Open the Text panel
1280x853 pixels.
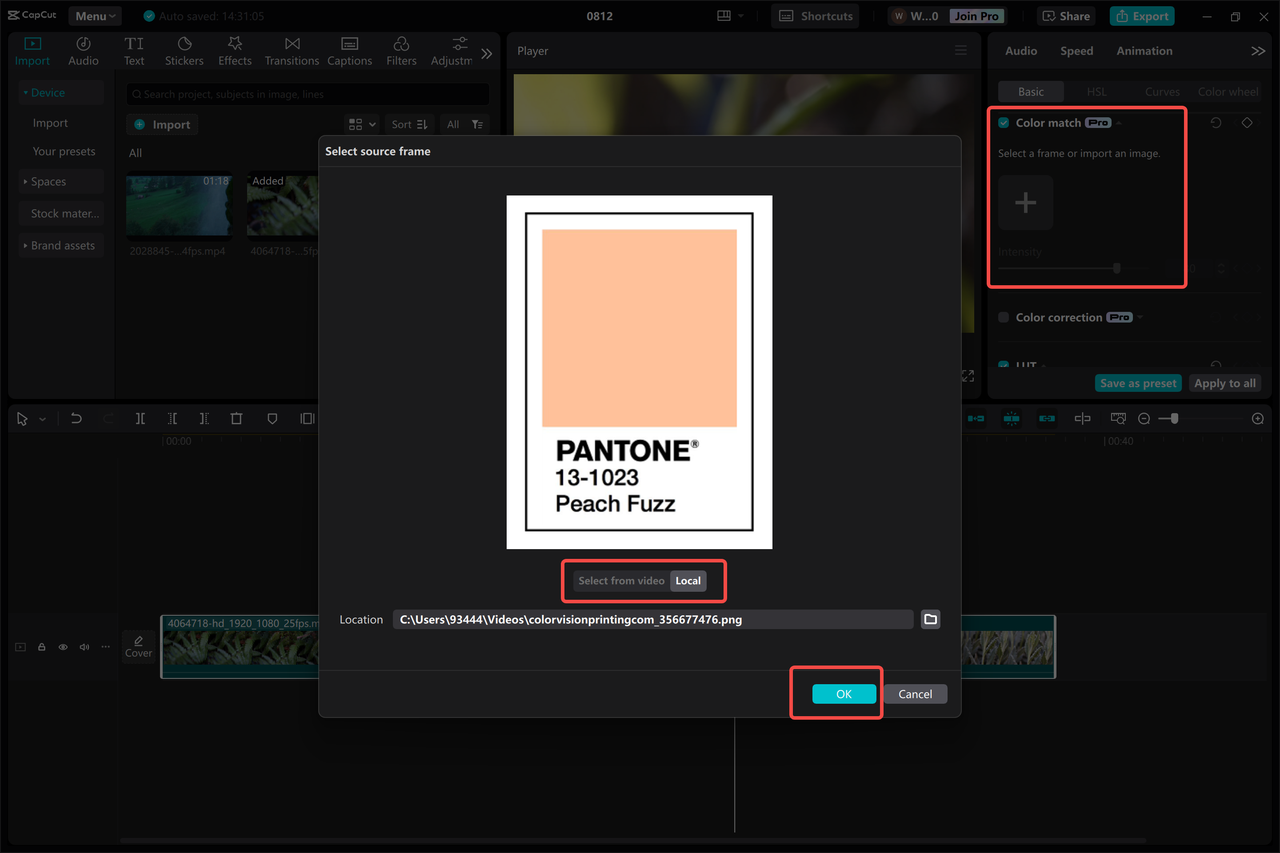134,50
